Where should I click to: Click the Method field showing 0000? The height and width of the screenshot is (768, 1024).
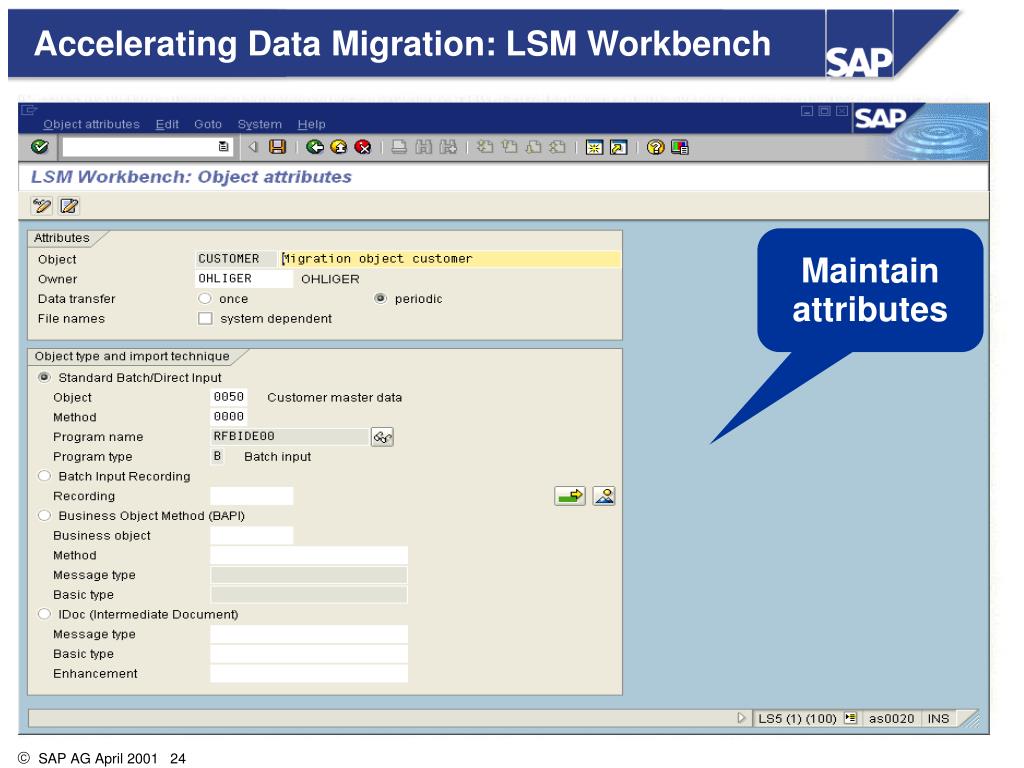[229, 417]
